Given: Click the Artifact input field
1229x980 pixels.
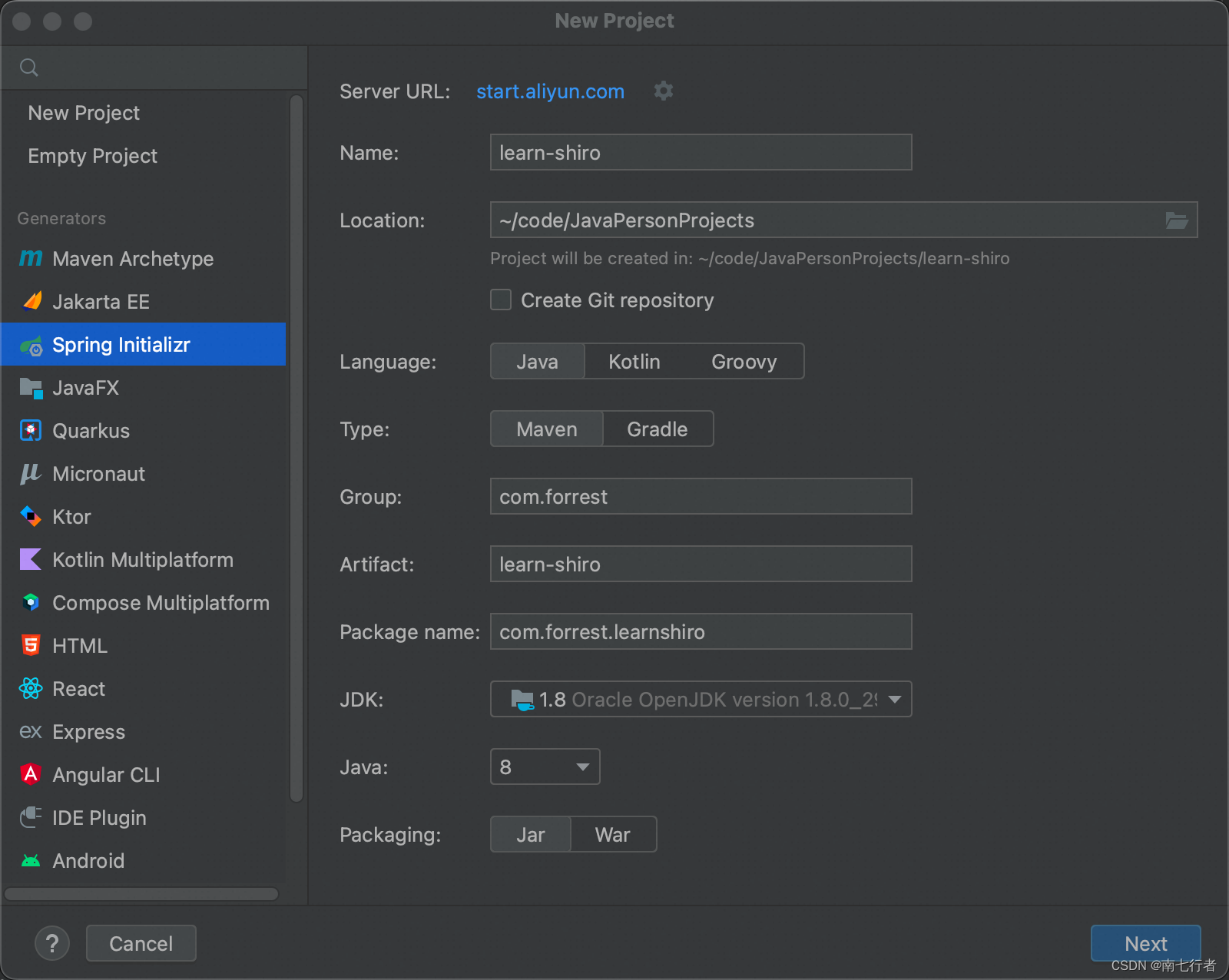Looking at the screenshot, I should click(x=701, y=564).
